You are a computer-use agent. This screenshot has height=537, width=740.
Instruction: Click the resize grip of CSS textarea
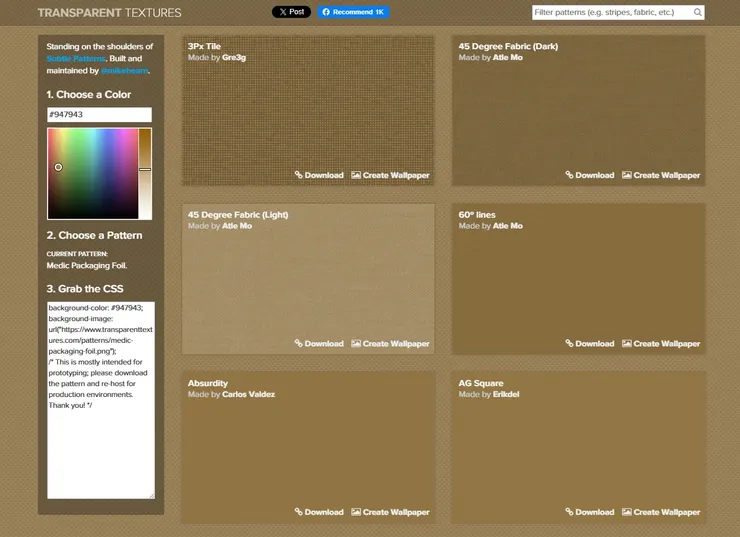coord(151,495)
